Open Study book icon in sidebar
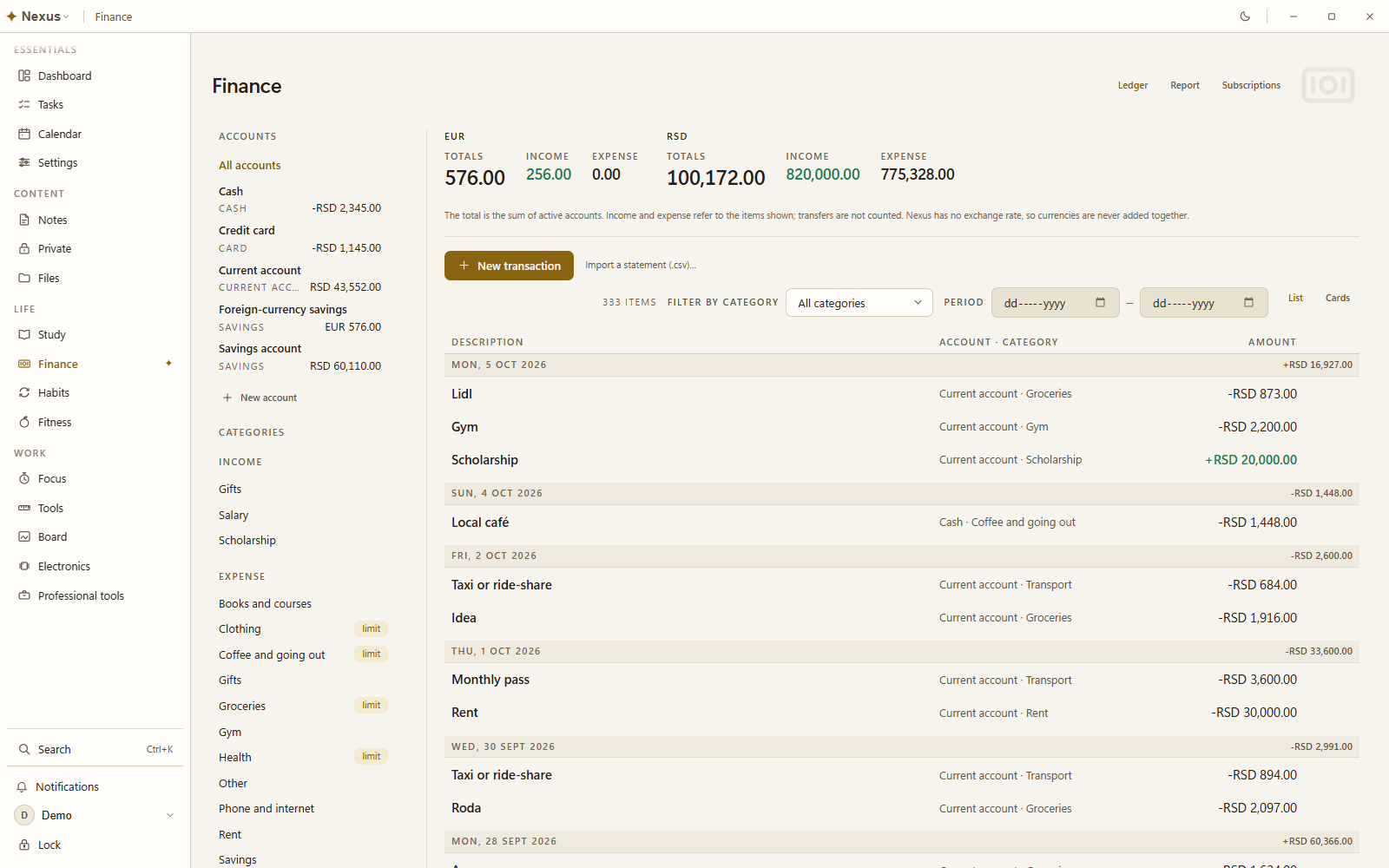 [x=24, y=334]
